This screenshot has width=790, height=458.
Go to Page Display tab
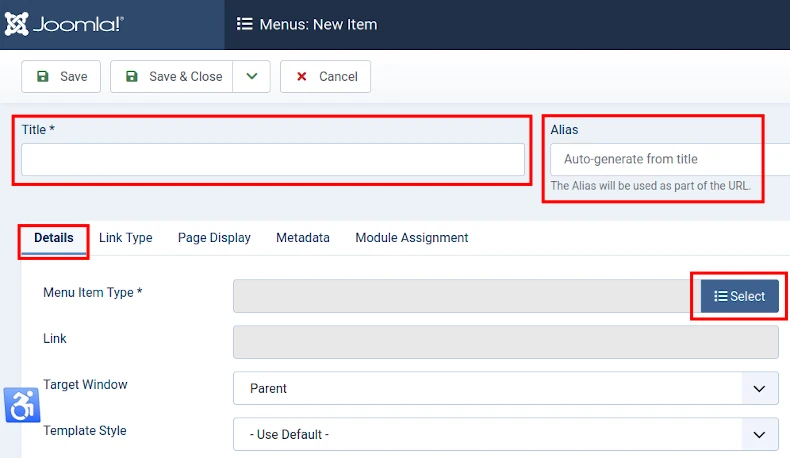[x=214, y=238]
